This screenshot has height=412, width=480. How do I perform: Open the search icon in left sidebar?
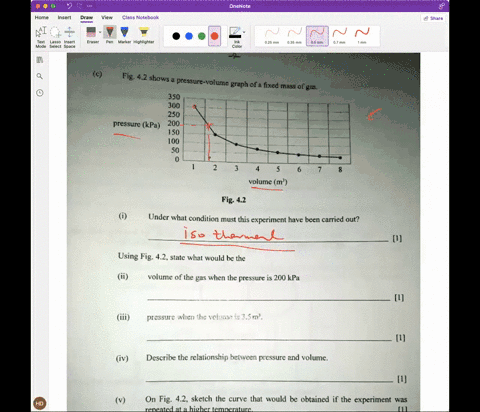point(40,76)
